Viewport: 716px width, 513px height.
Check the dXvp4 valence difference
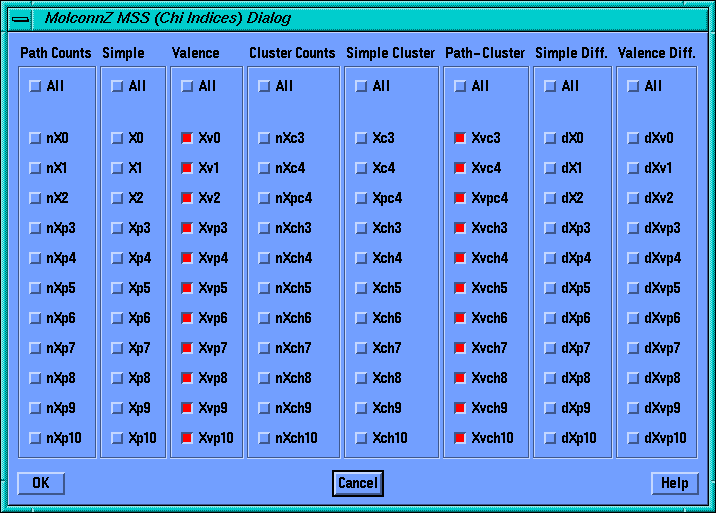(634, 258)
